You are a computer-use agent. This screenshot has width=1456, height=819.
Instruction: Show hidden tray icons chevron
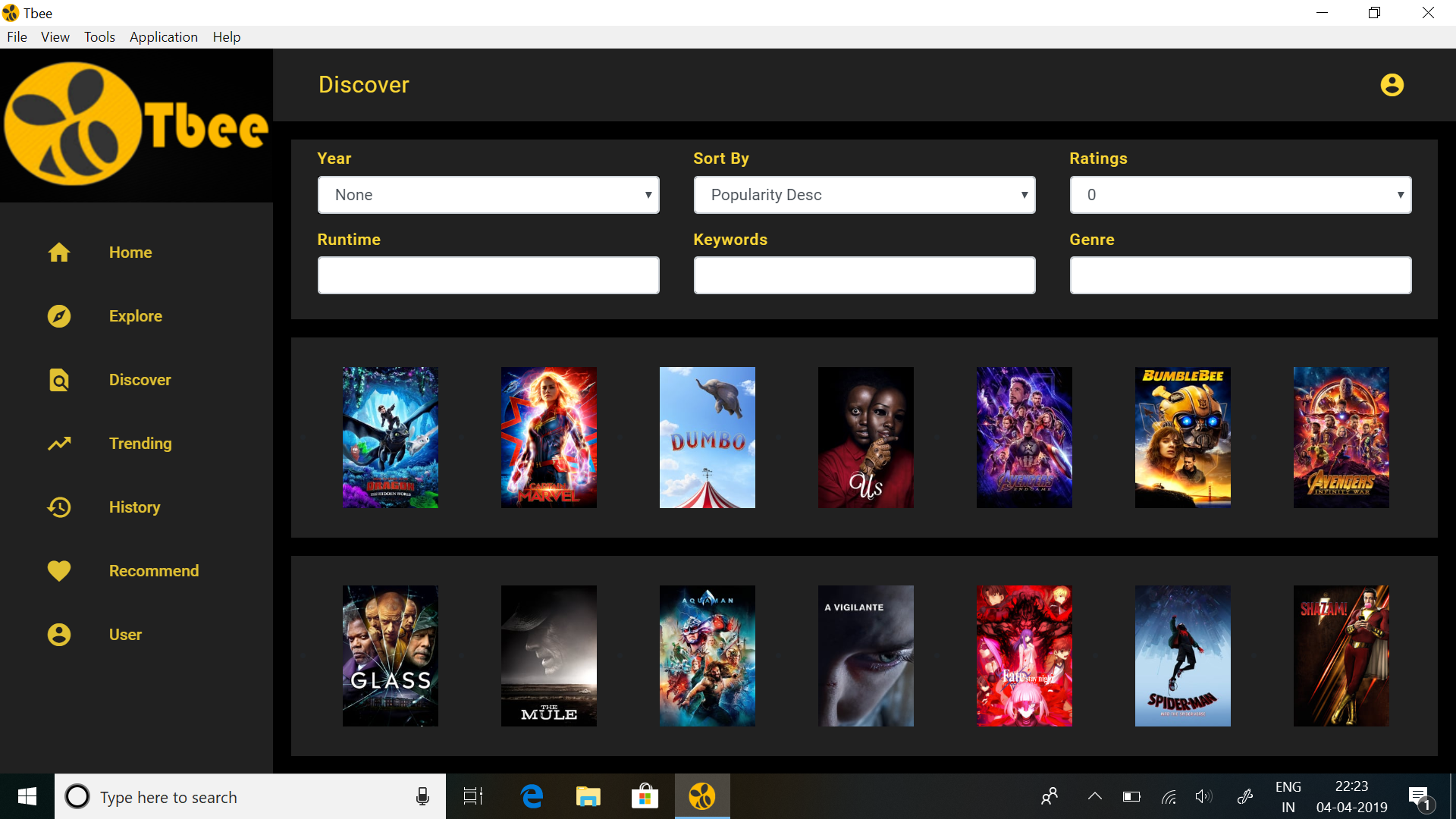click(1094, 796)
